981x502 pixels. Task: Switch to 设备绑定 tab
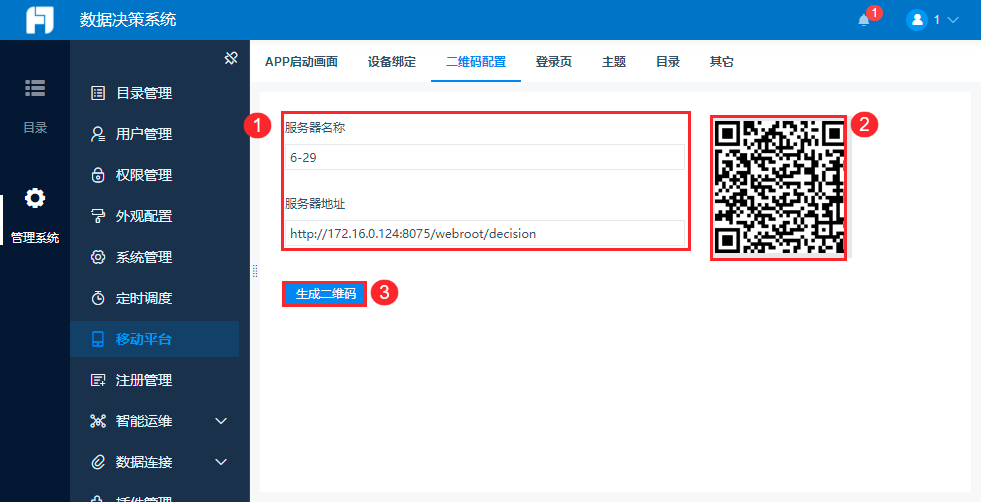(x=392, y=61)
